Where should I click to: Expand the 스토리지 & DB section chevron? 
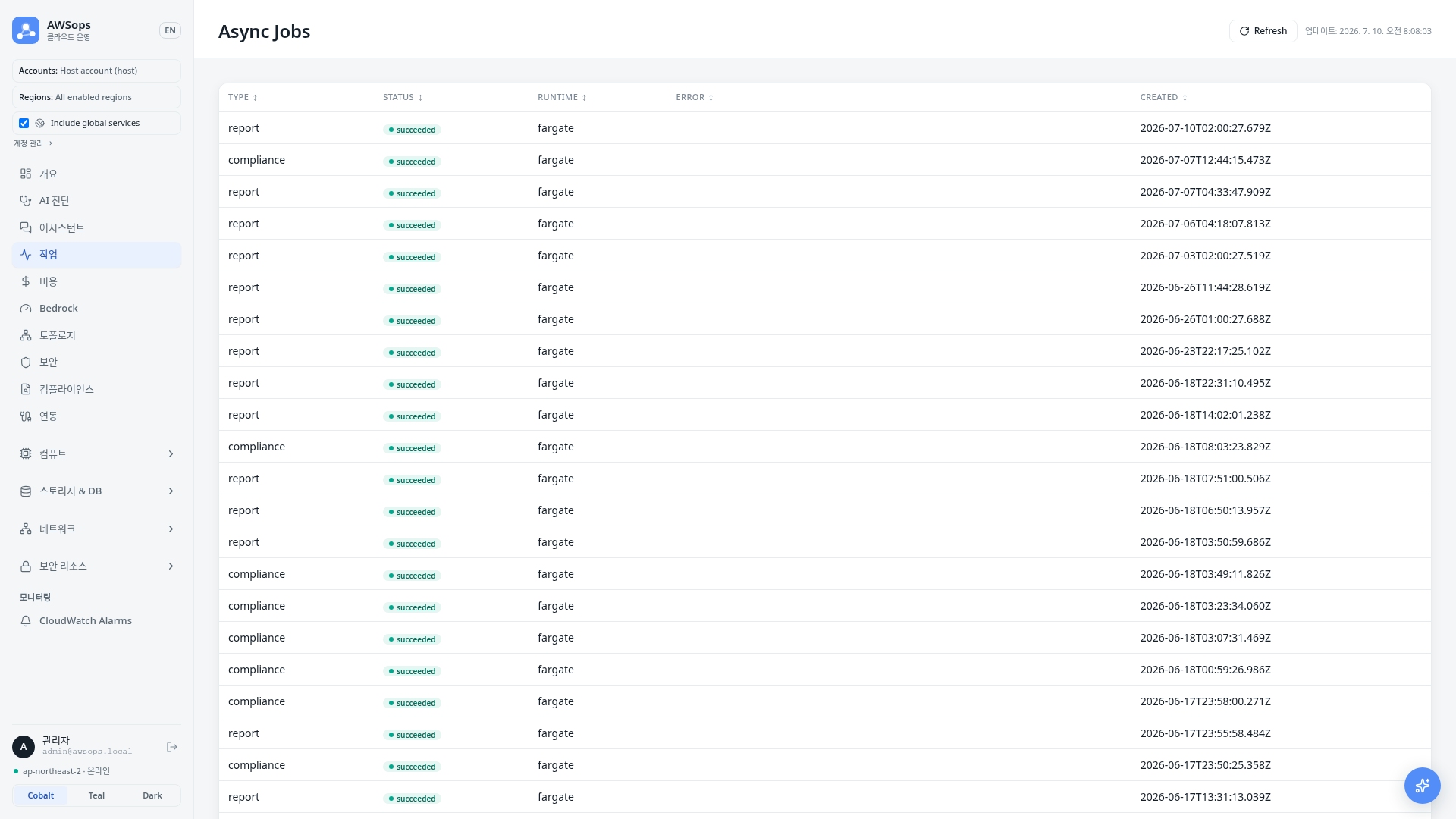[x=171, y=491]
